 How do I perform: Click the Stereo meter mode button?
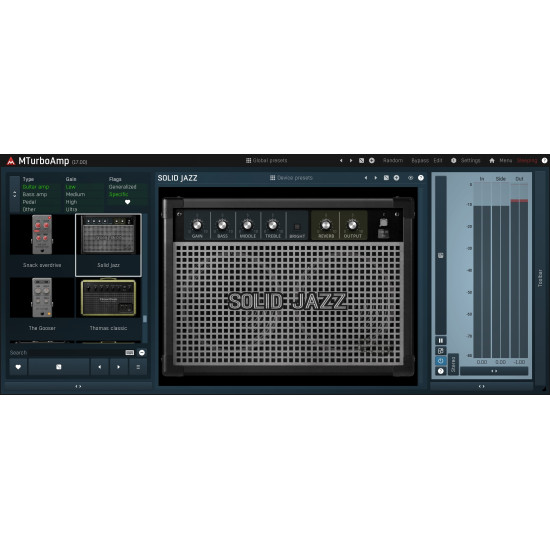(453, 364)
